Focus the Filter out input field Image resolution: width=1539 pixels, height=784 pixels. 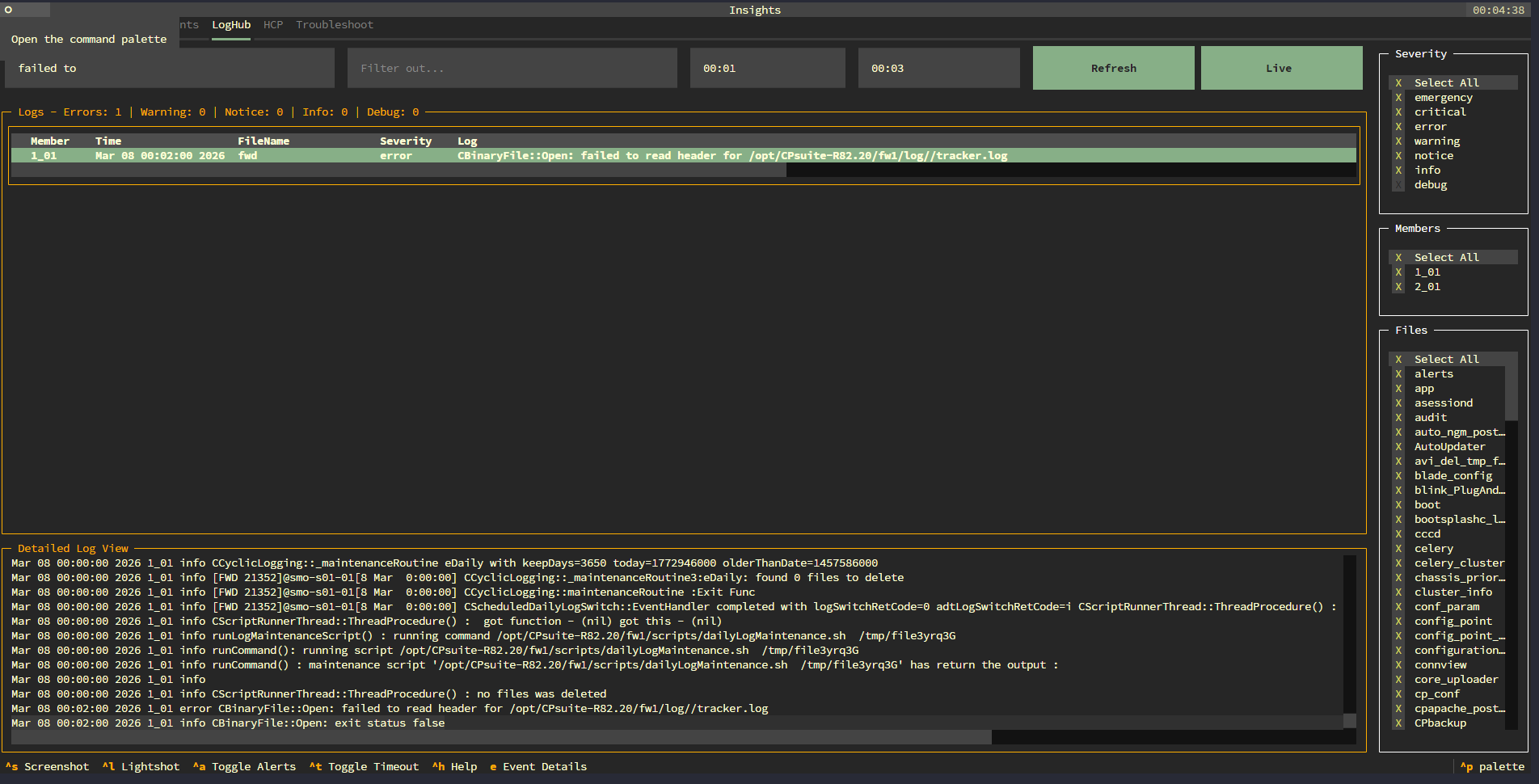pos(512,68)
